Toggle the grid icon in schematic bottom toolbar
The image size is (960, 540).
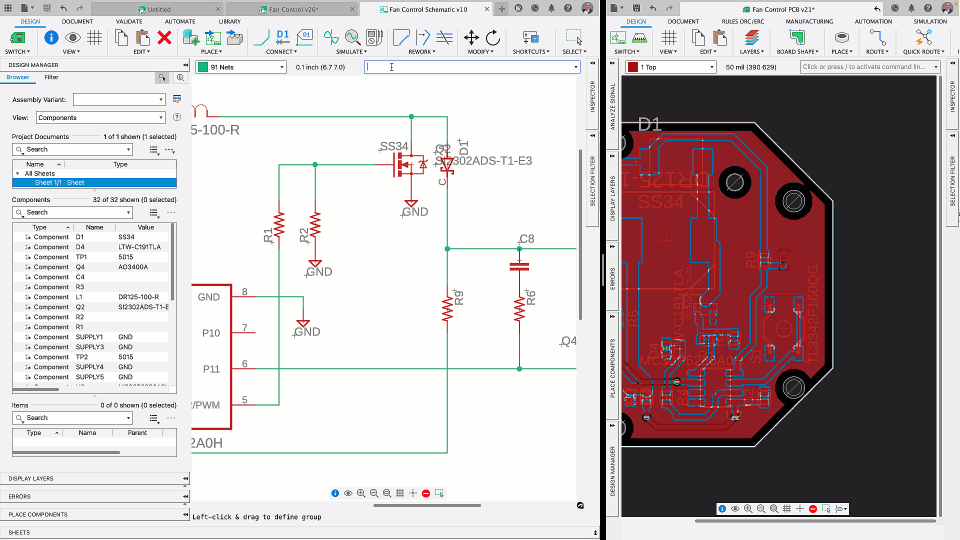[x=400, y=493]
